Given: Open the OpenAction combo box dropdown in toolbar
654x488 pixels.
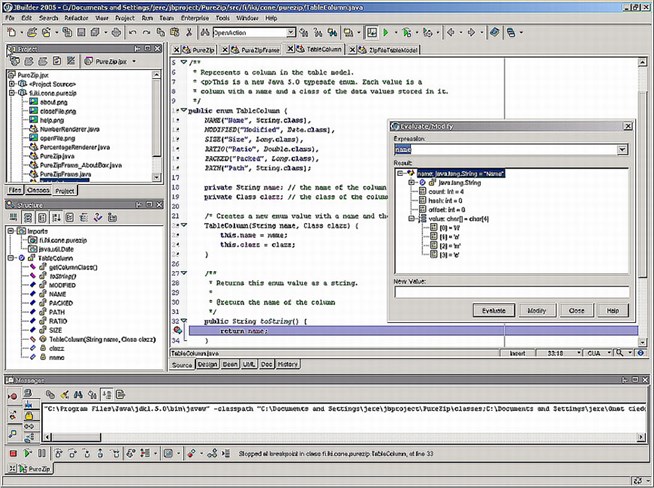Looking at the screenshot, I should coord(291,32).
